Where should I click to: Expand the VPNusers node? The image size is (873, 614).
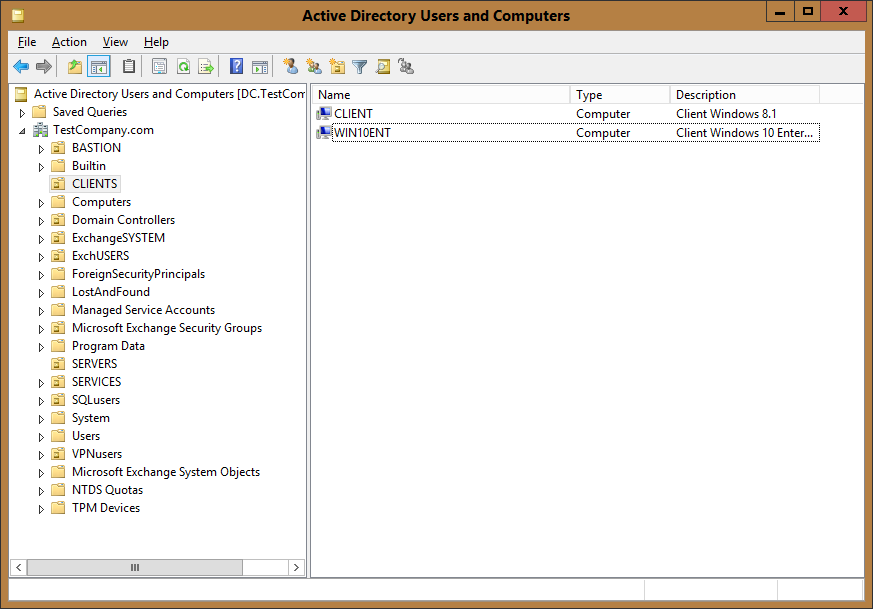click(x=41, y=455)
